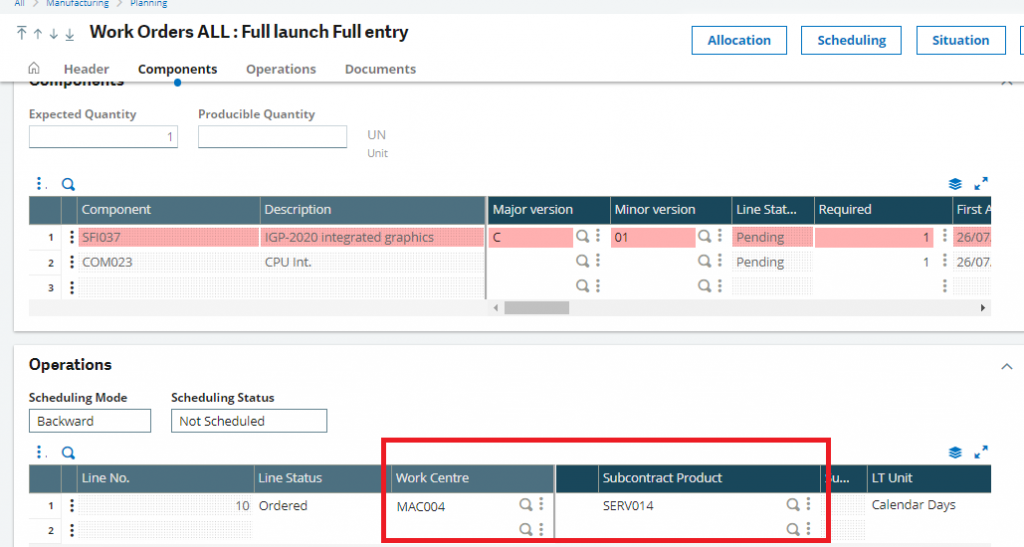Lookup Work Centre MAC004
The image size is (1024, 547).
pyautogui.click(x=525, y=505)
